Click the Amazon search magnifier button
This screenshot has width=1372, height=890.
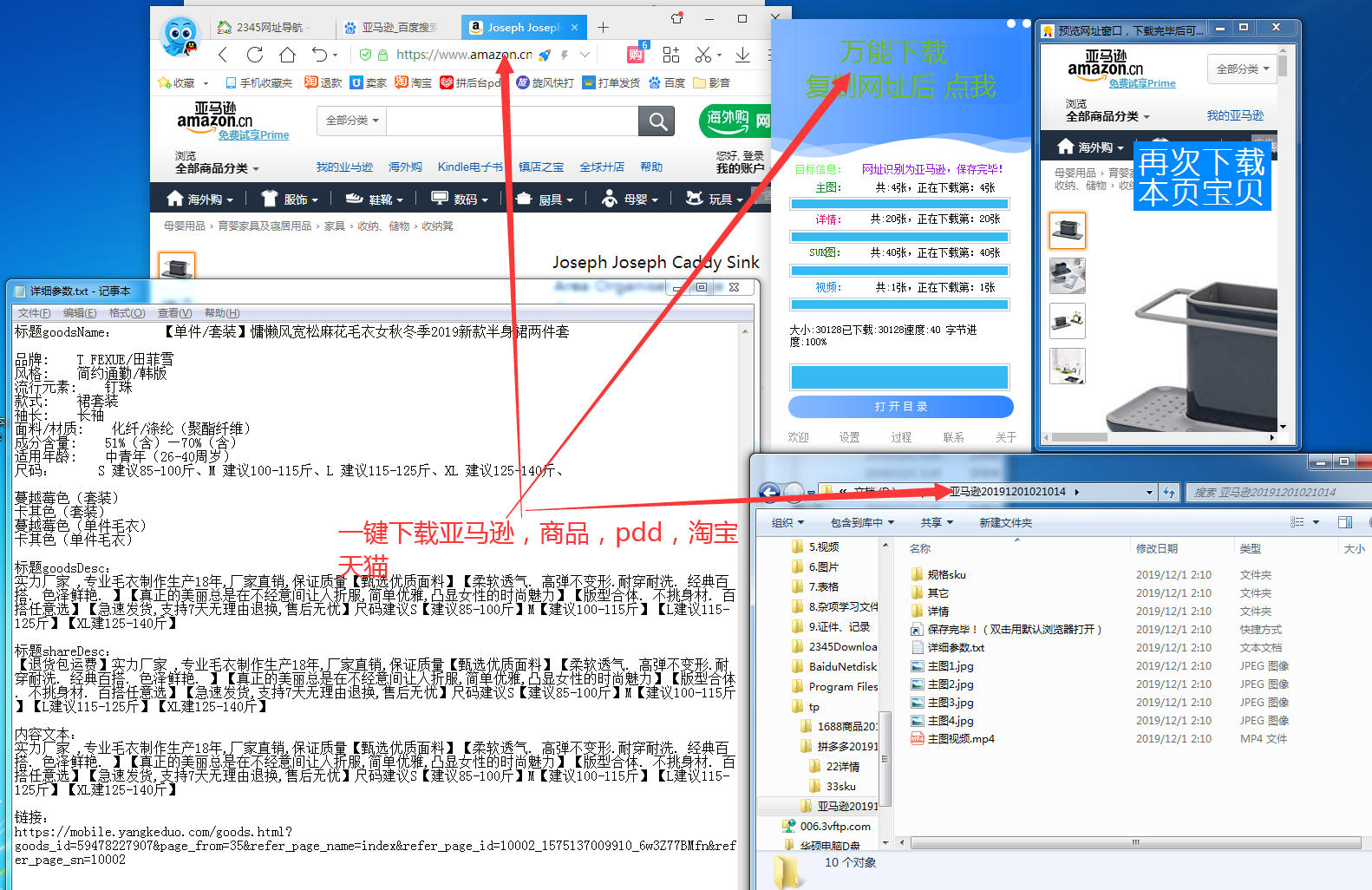pos(657,121)
